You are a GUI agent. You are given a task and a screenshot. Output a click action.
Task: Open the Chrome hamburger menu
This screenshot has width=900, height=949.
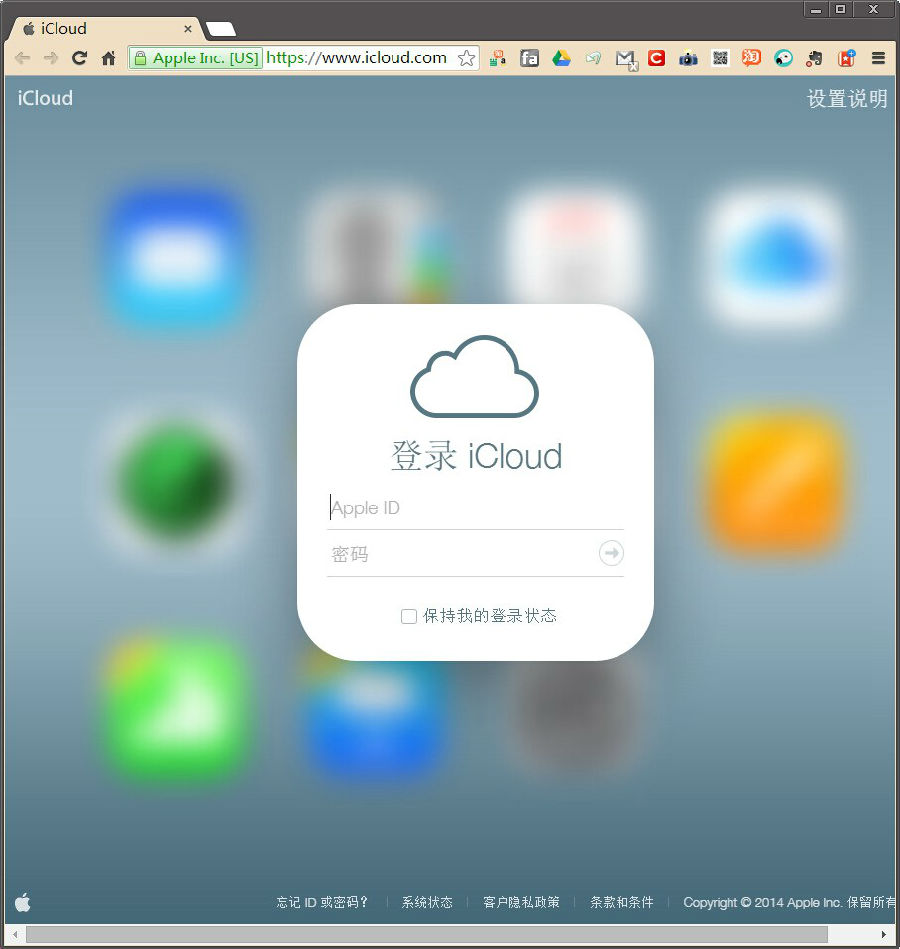pos(878,58)
